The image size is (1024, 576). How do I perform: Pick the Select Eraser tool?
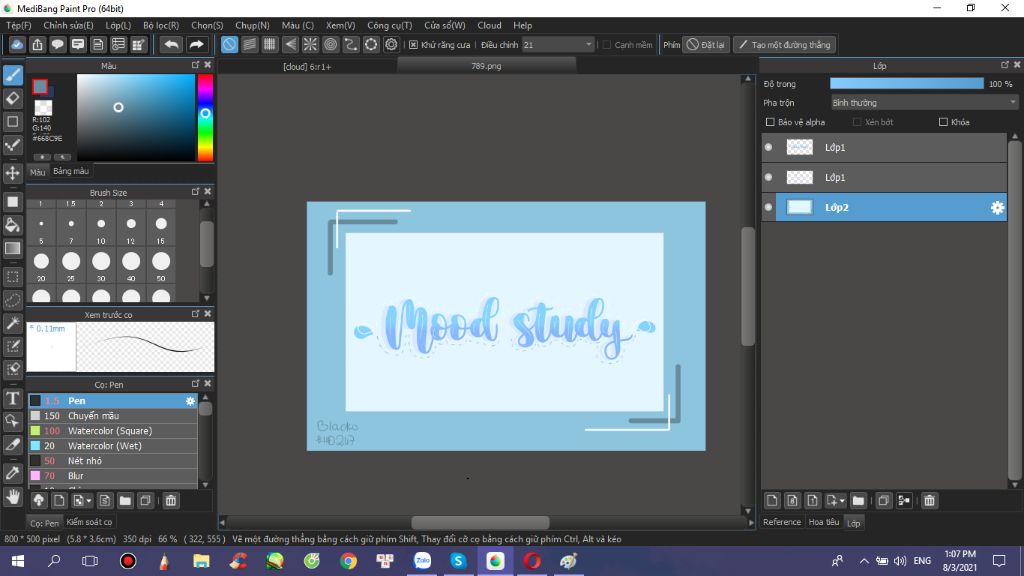coord(13,368)
